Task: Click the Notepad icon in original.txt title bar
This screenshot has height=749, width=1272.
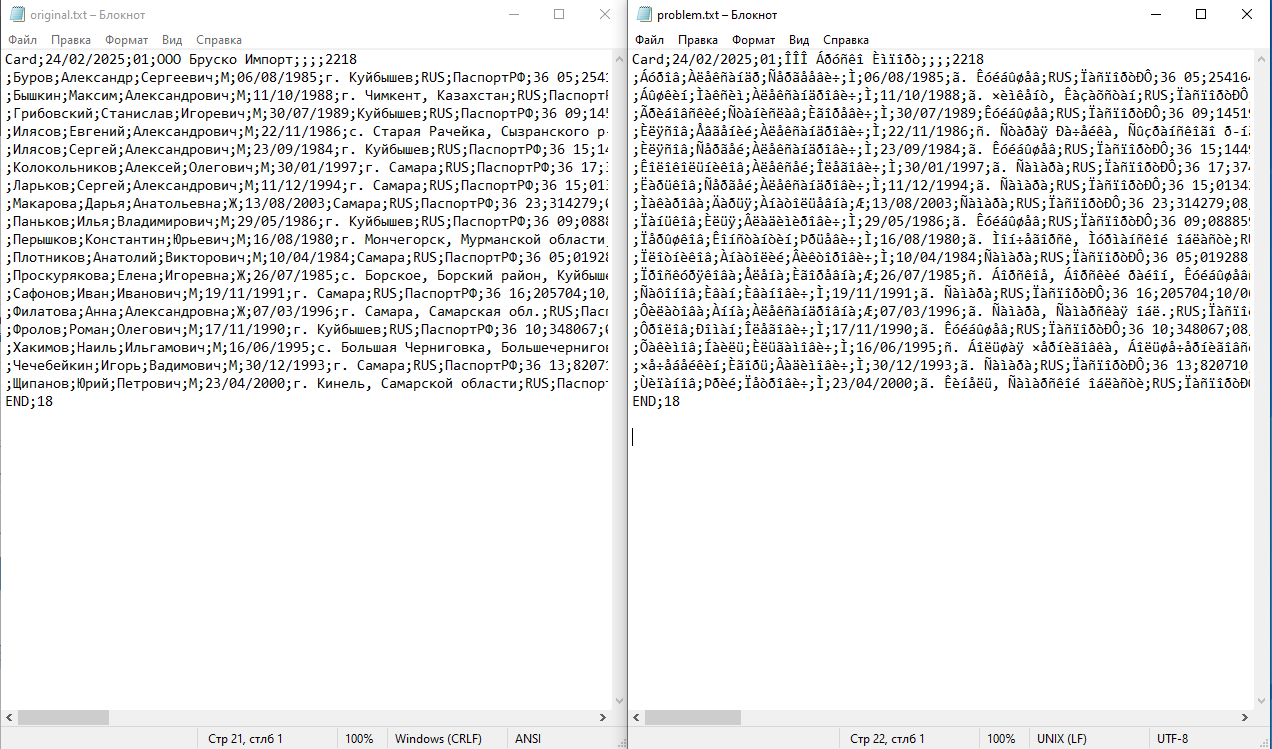Action: (15, 15)
